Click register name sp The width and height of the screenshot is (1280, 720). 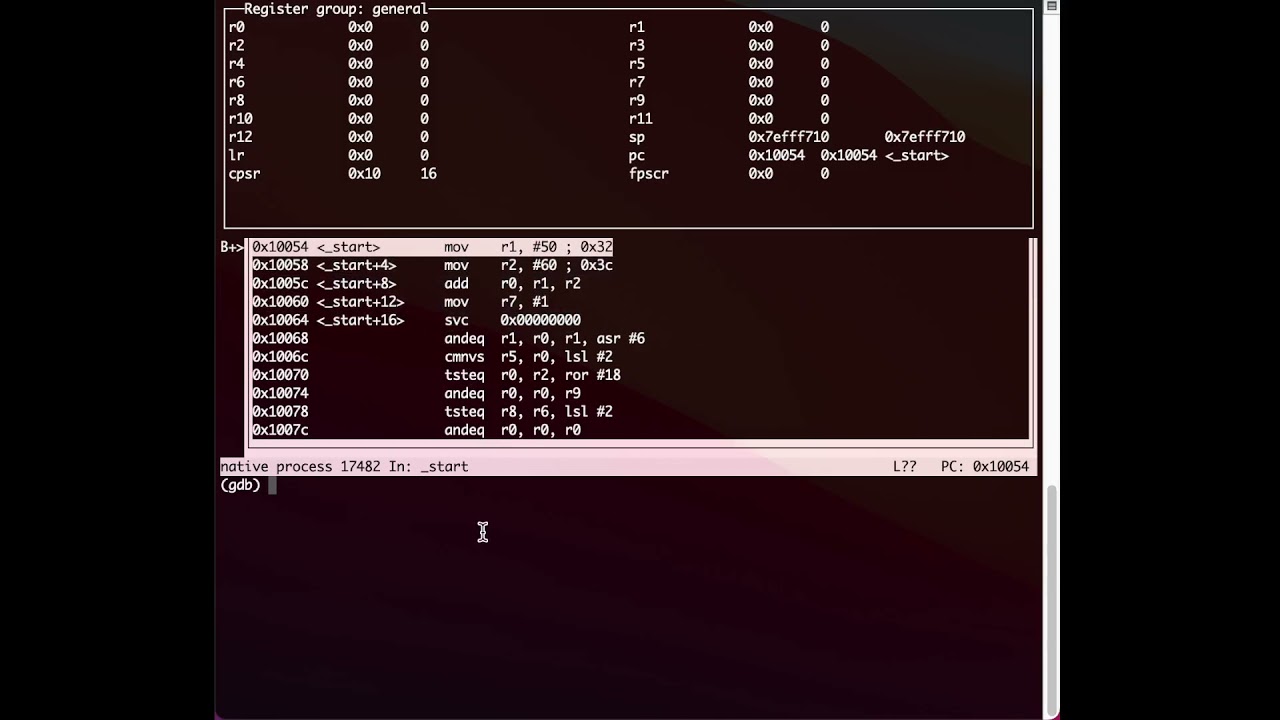(637, 137)
